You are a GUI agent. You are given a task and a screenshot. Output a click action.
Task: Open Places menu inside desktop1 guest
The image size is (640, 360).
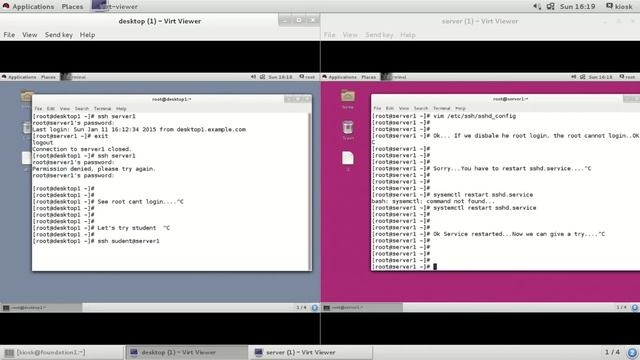click(x=48, y=77)
